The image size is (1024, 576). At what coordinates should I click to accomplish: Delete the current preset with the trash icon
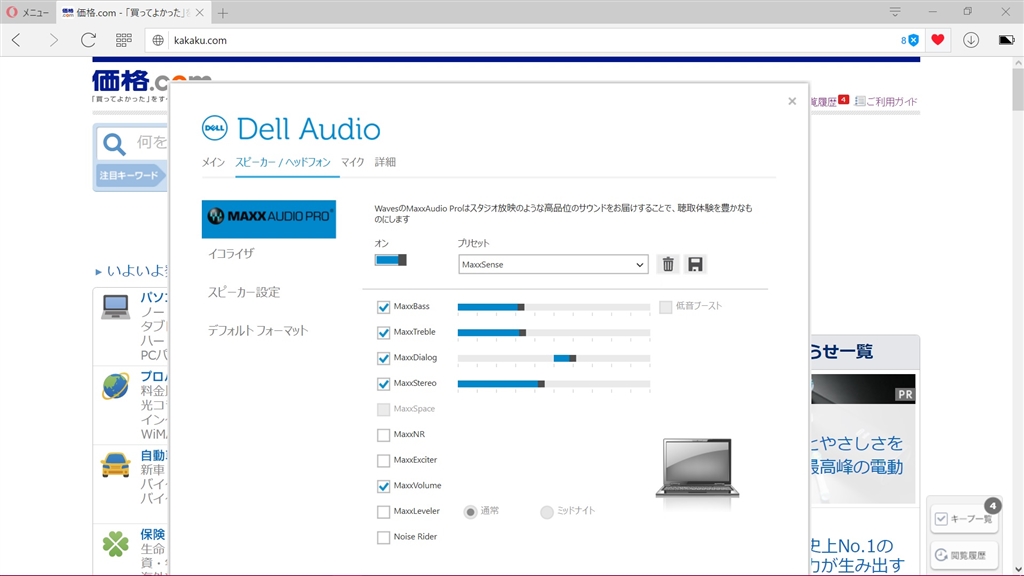[667, 264]
